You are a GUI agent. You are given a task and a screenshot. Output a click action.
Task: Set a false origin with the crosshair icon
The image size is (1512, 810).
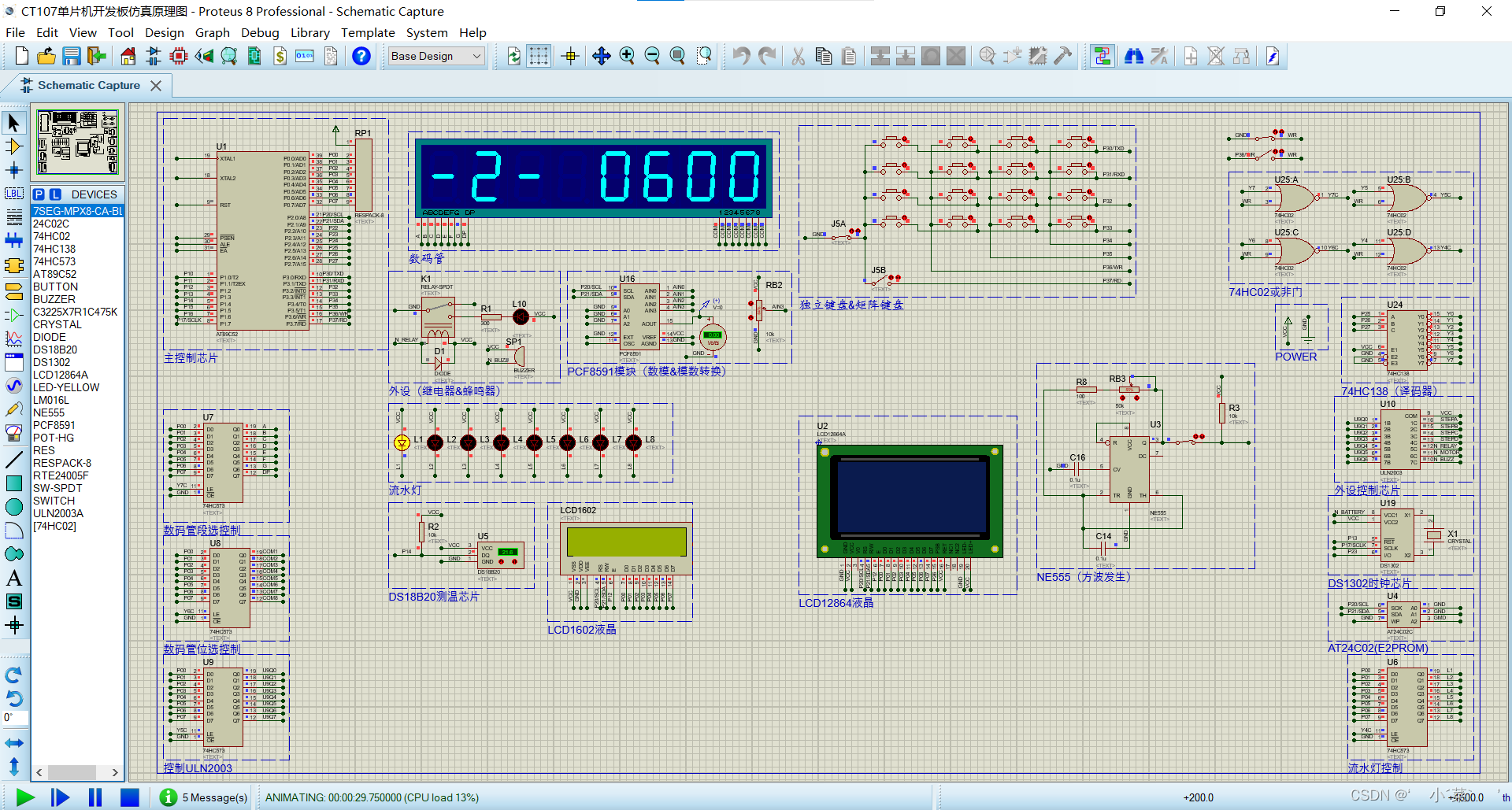click(571, 56)
